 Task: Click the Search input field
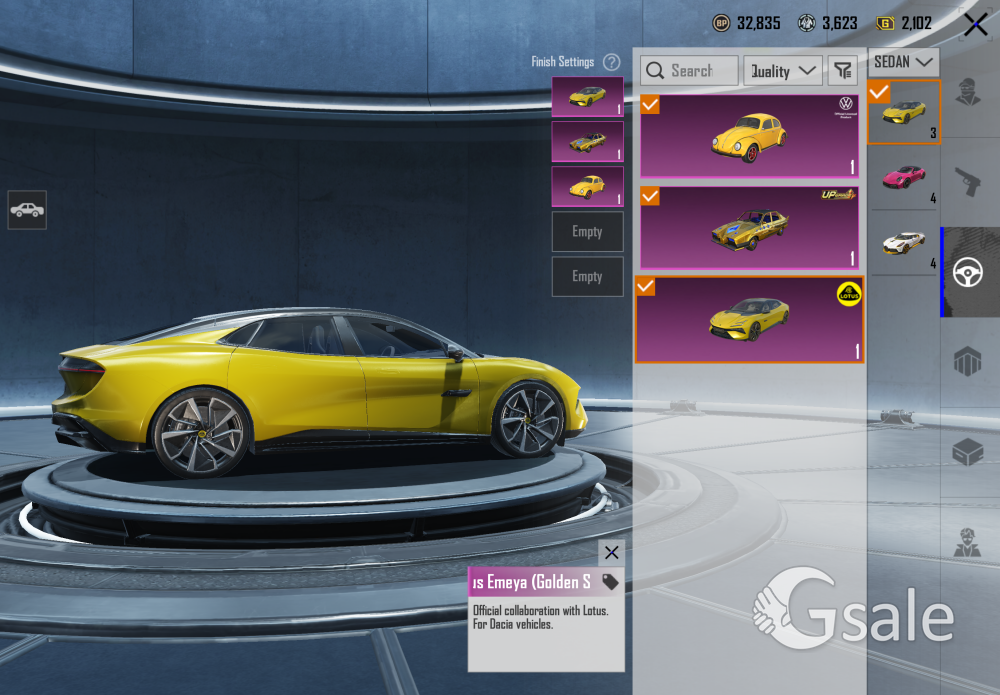690,71
